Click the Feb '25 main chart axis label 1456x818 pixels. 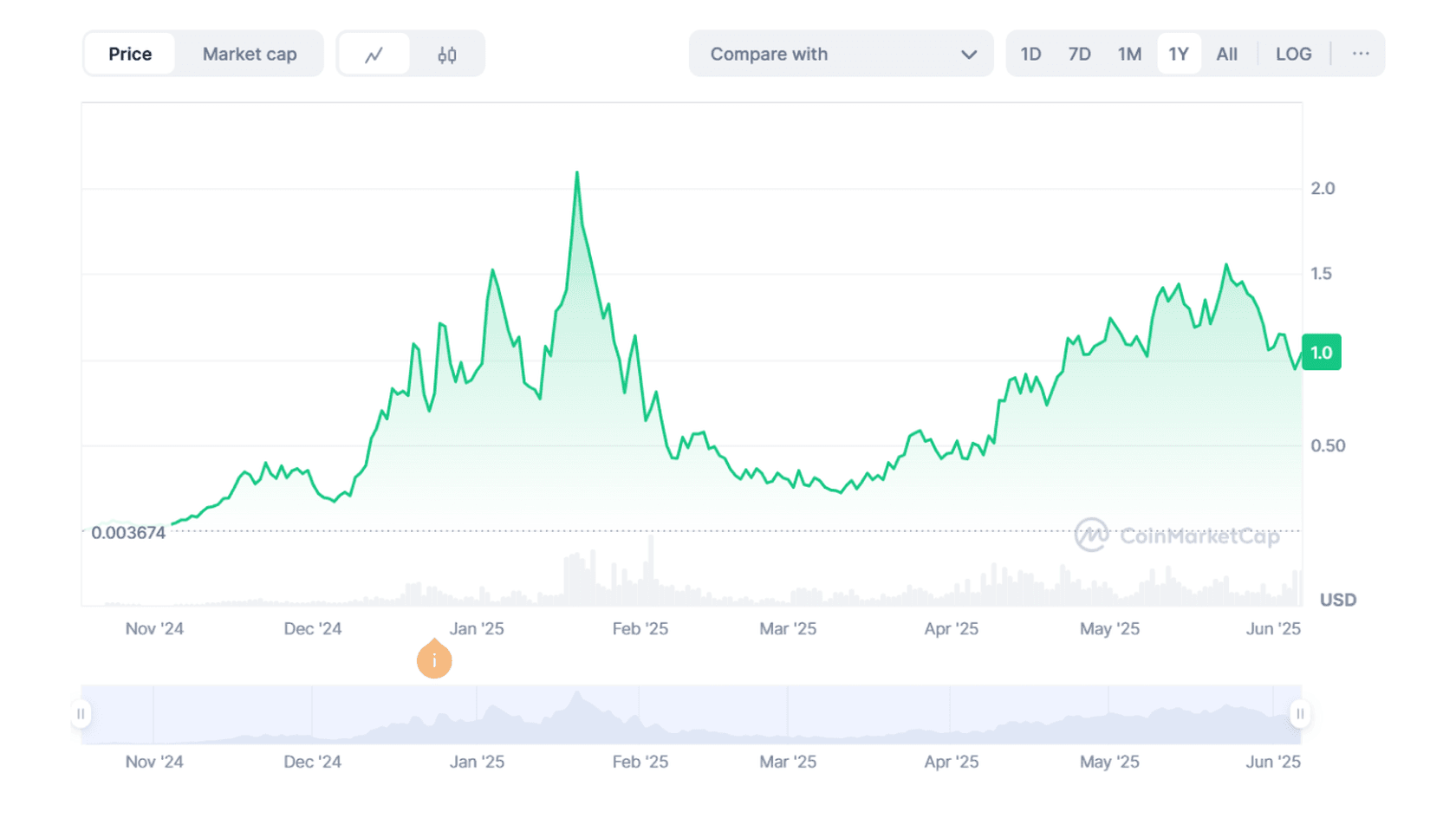pyautogui.click(x=640, y=628)
